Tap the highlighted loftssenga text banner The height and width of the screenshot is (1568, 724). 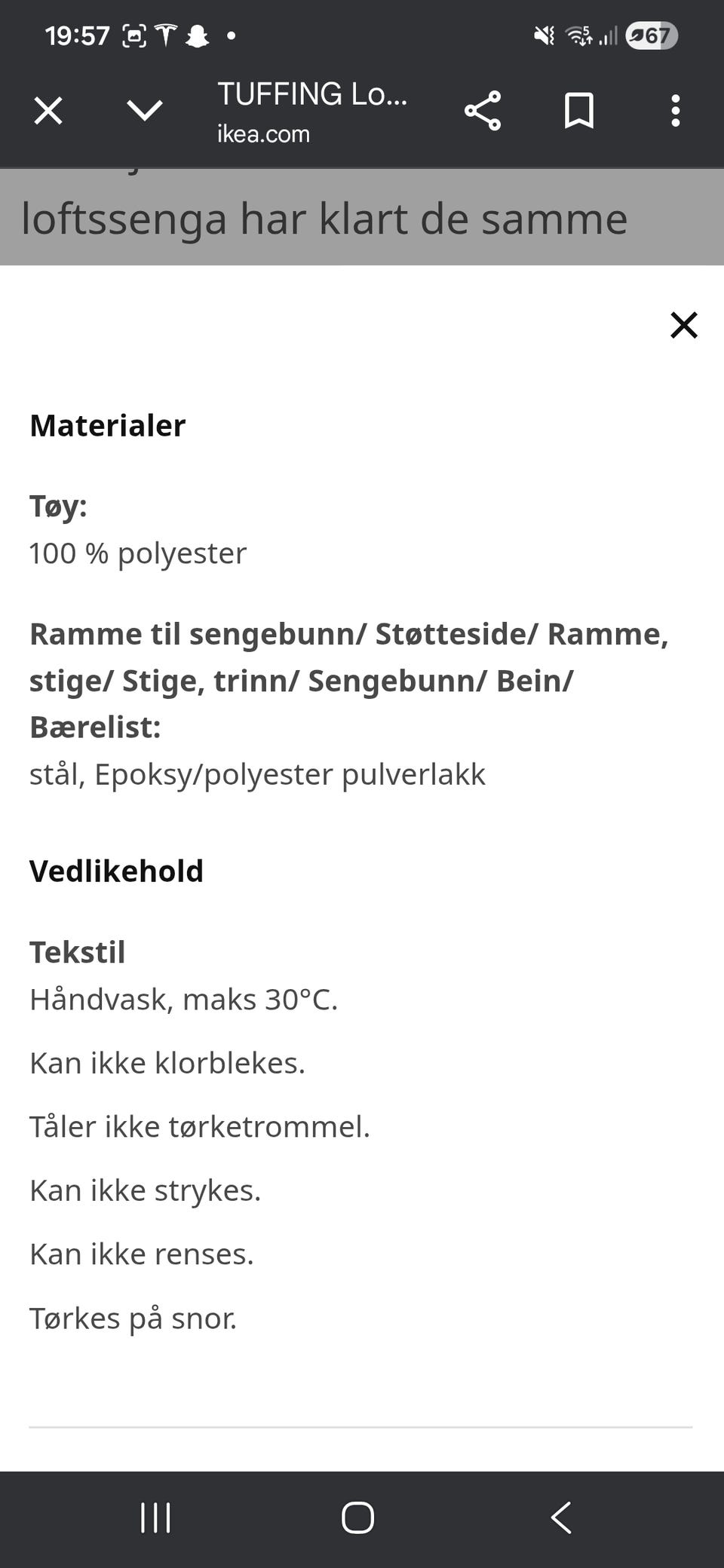323,219
